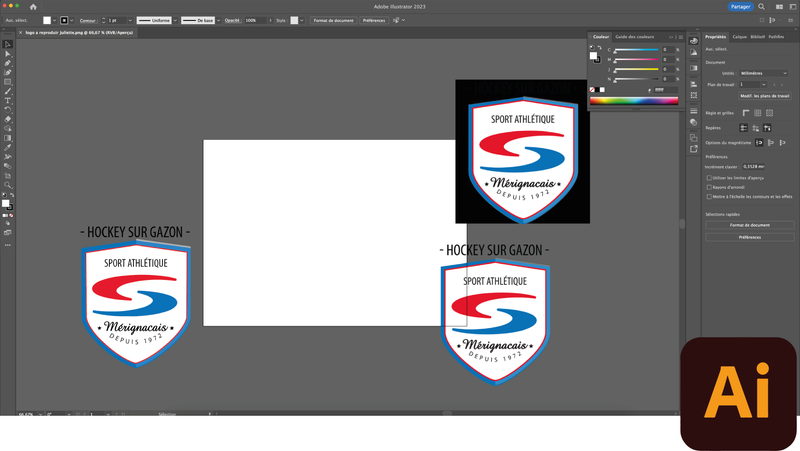Select the Direct Selection tool
Viewport: 800px width, 451px height.
[8, 54]
